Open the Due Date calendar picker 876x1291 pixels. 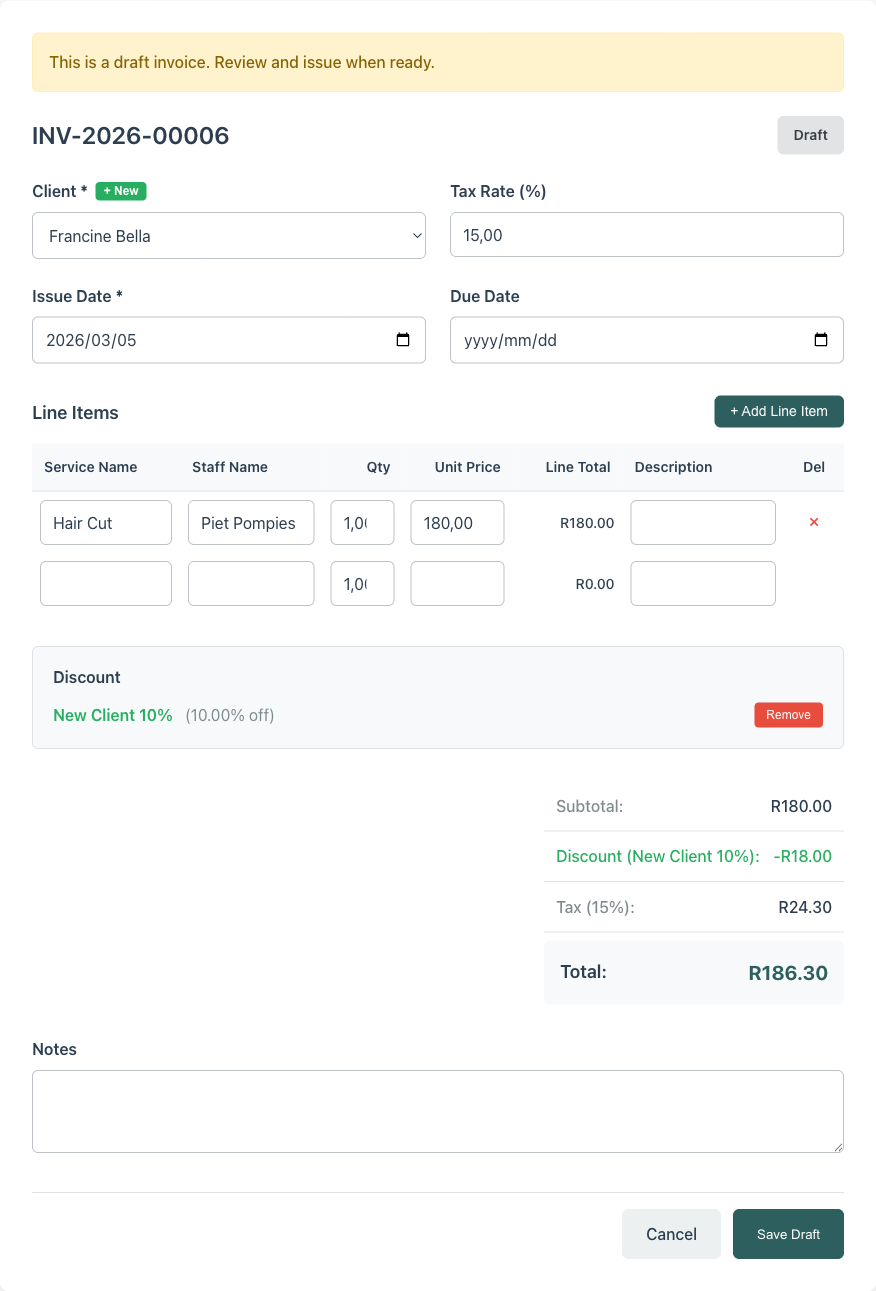(x=821, y=340)
